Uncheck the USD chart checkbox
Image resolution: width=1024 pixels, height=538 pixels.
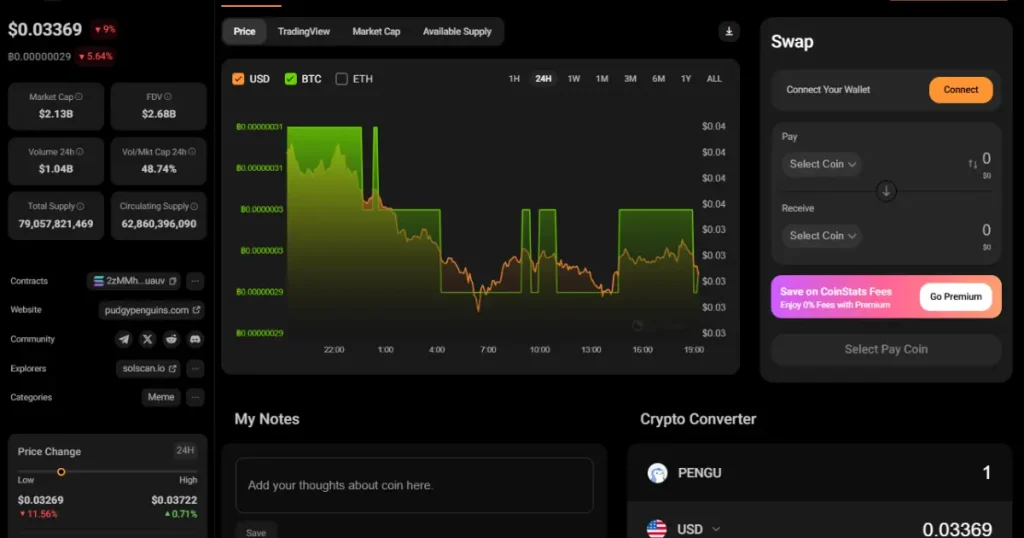(238, 79)
